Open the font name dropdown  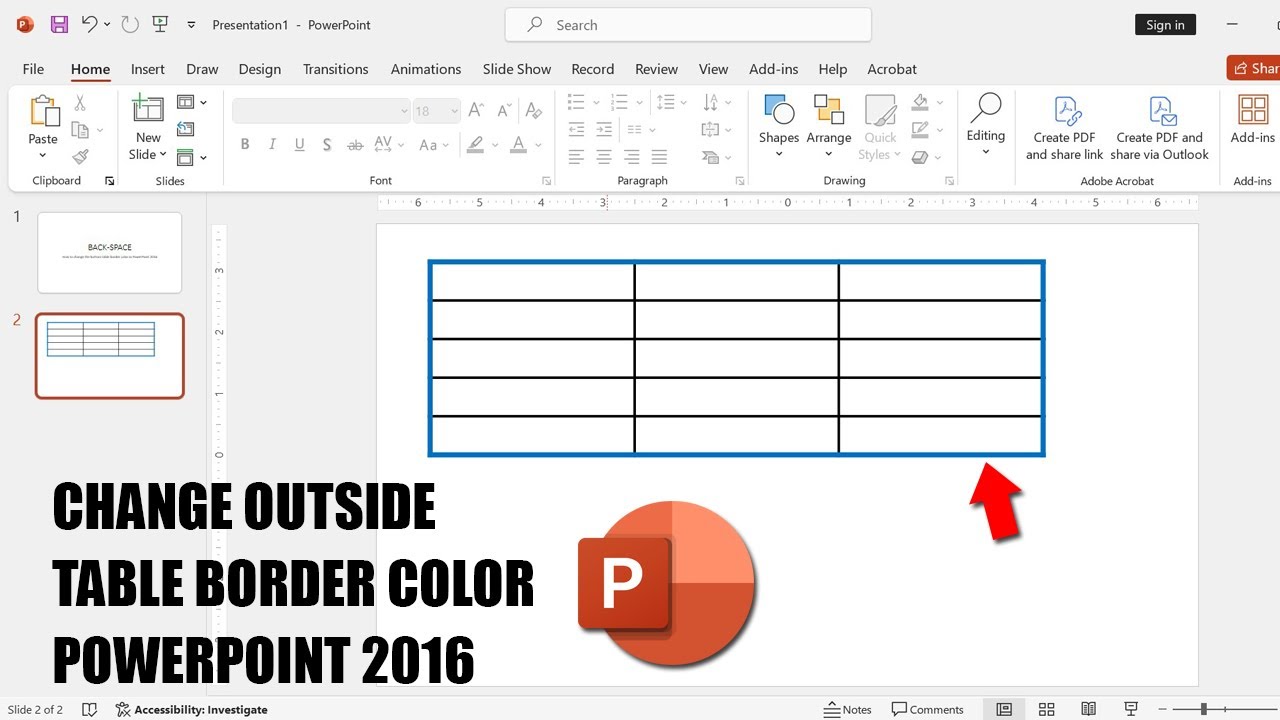coord(404,111)
